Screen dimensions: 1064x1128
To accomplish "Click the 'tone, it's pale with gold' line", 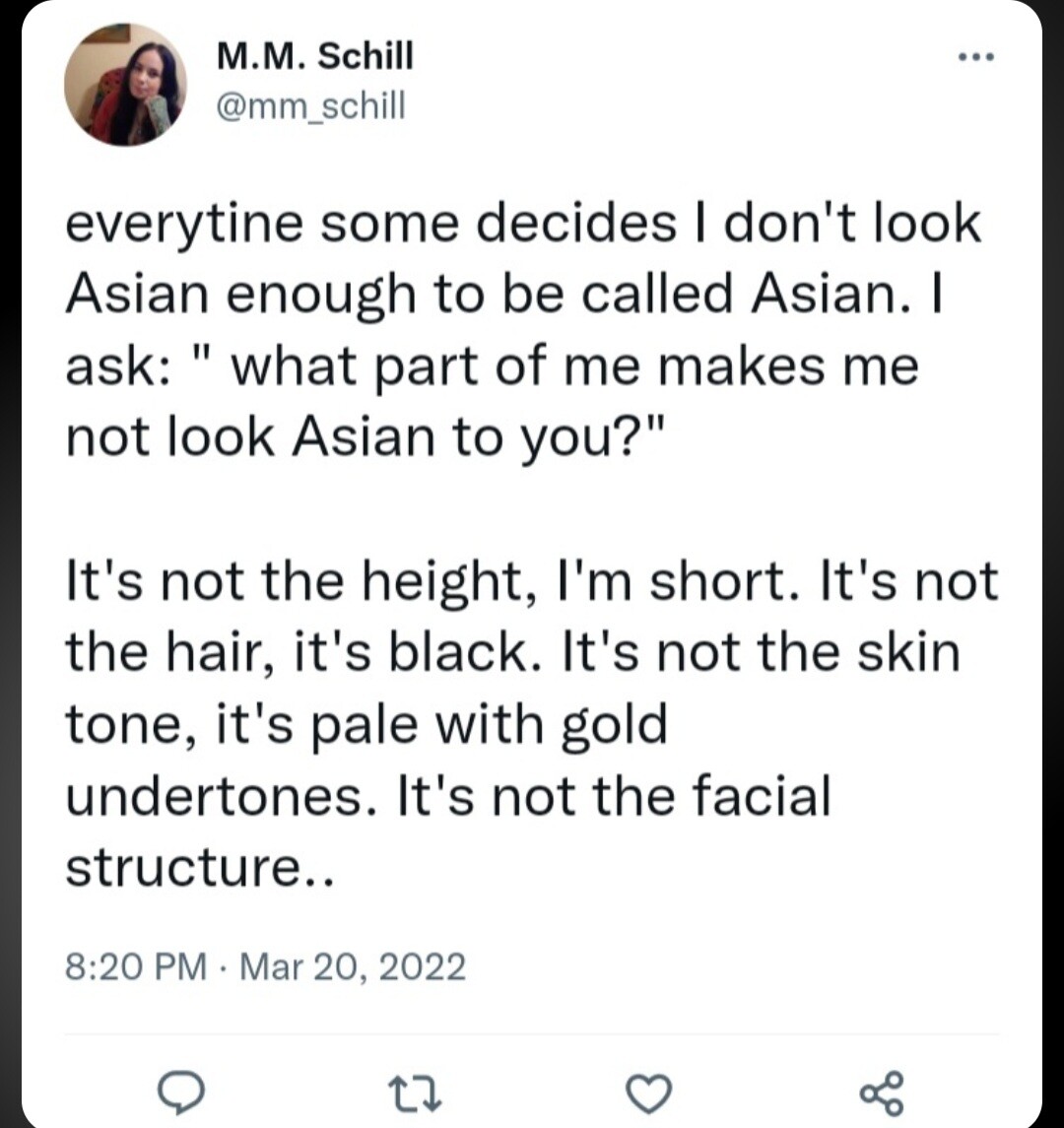I will (x=366, y=724).
